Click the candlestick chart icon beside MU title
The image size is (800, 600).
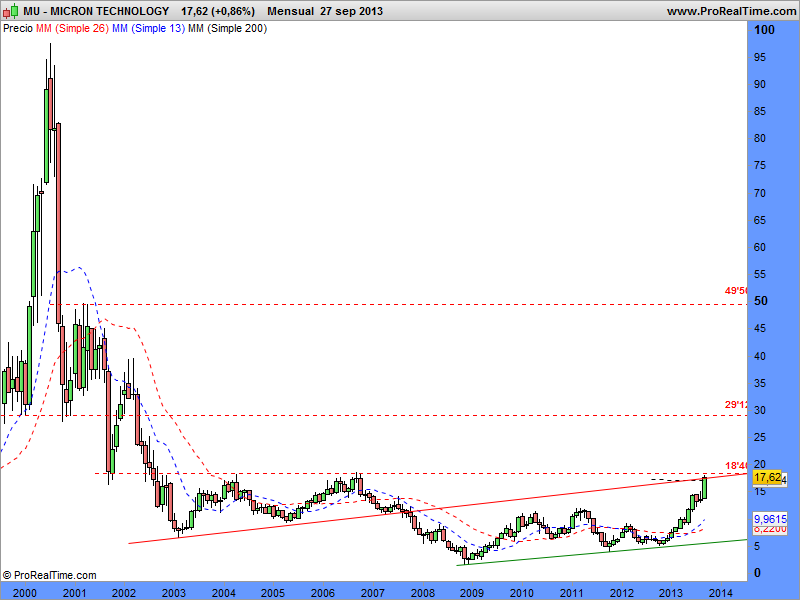(x=10, y=11)
